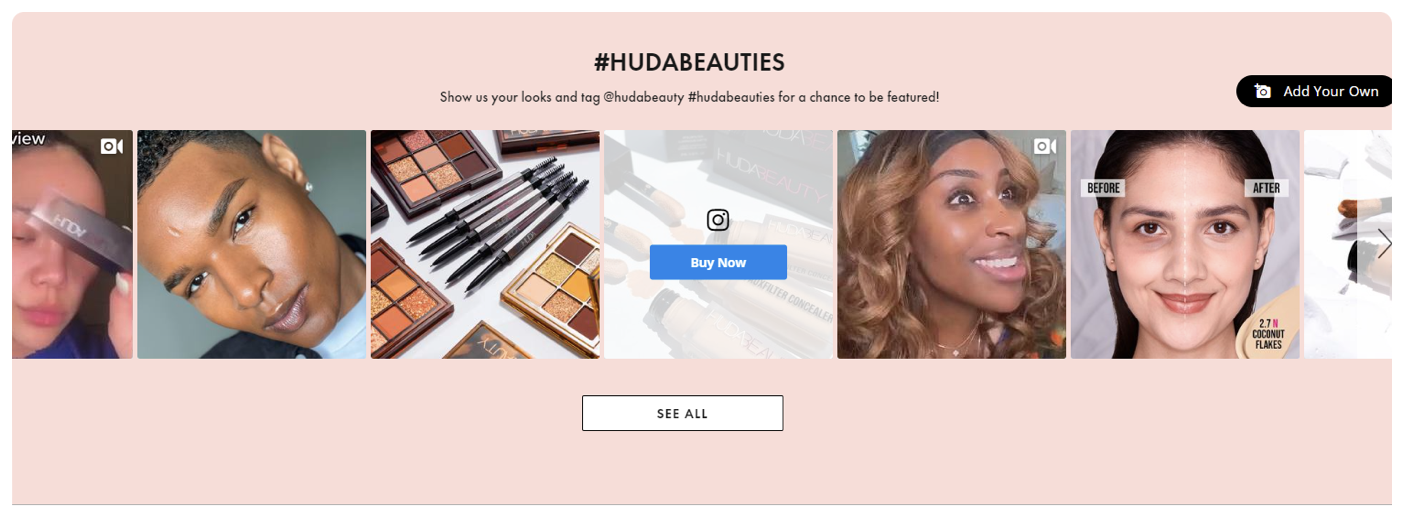Viewport: 1404px width, 522px height.
Task: Click the camera icon beside Add Your Own
Action: tap(1263, 91)
